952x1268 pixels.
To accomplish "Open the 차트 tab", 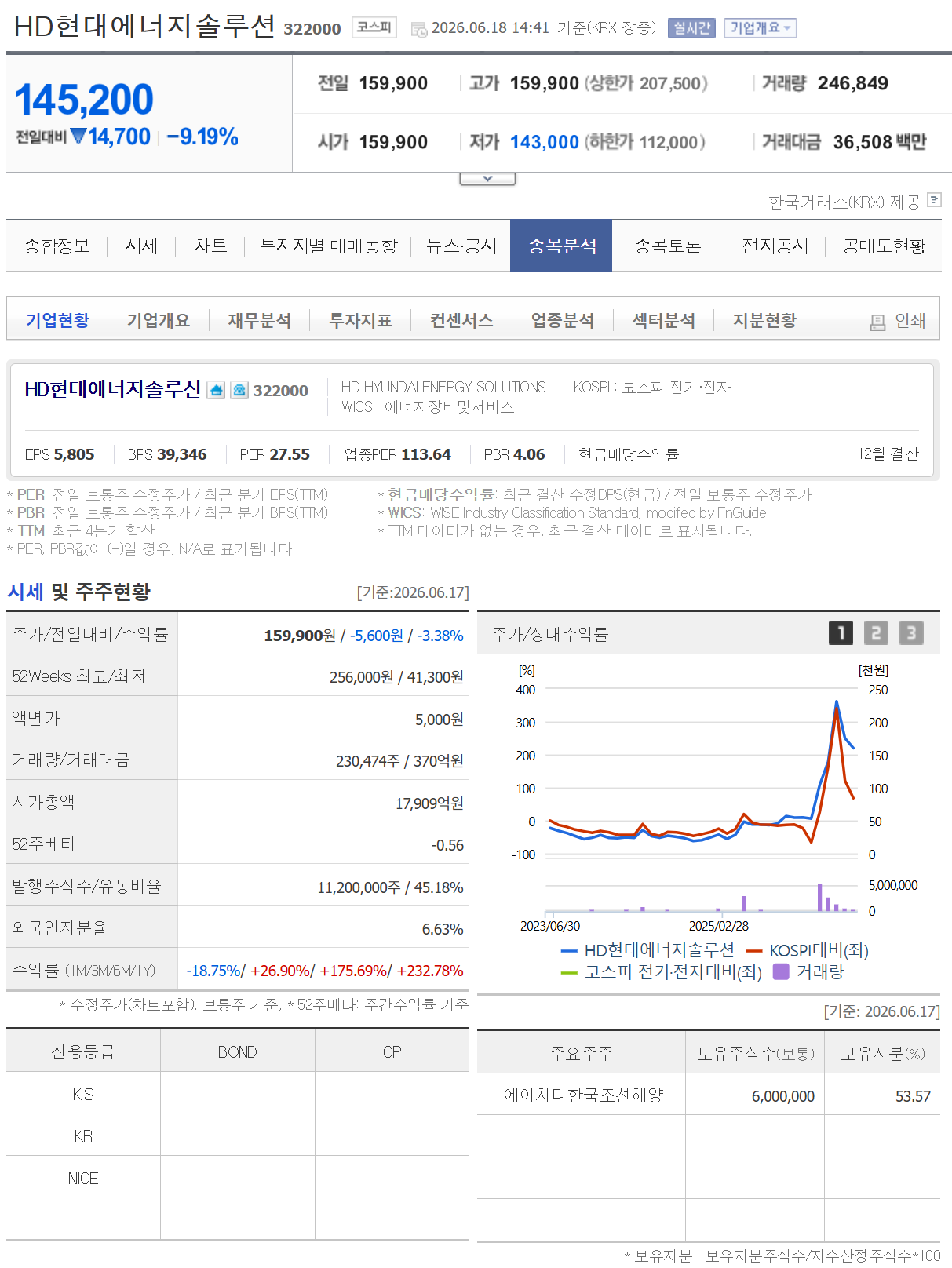I will pos(210,246).
